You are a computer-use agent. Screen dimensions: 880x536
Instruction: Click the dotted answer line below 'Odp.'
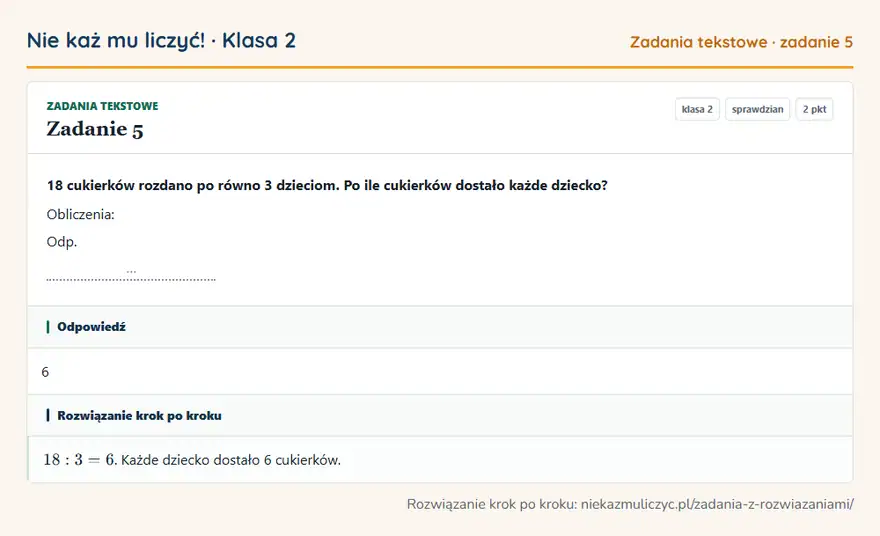131,276
